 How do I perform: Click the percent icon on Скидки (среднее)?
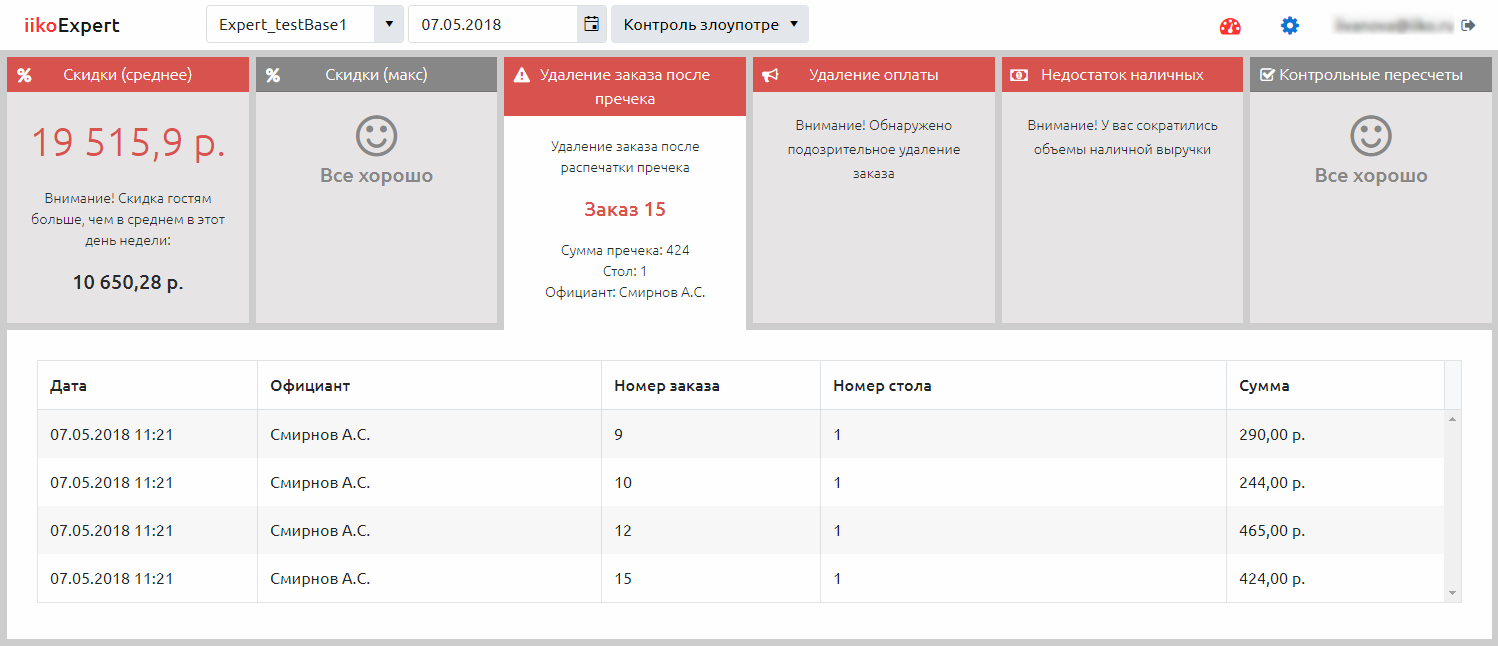(25, 75)
